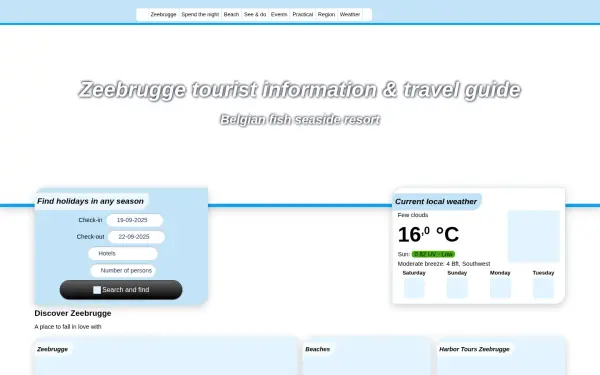Viewport: 600px width, 375px height.
Task: Open the Region menu item
Action: click(326, 15)
